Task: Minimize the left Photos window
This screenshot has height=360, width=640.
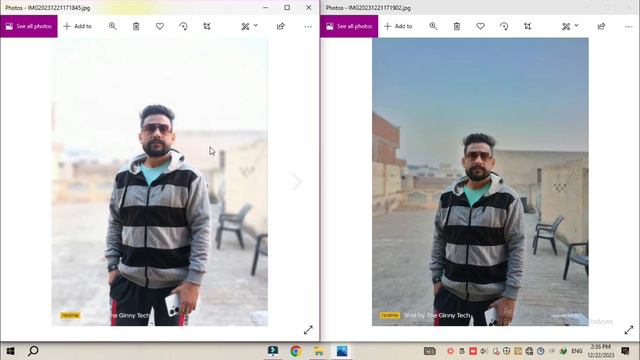Action: coord(266,7)
